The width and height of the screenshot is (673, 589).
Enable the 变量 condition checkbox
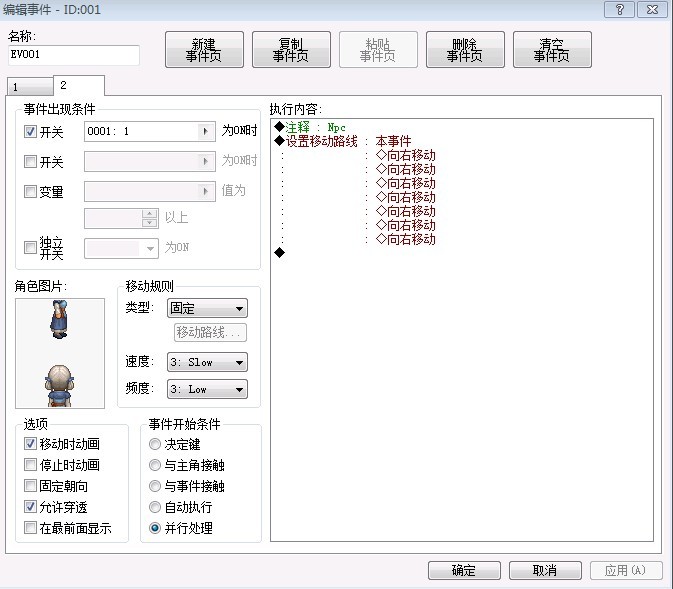[30, 191]
